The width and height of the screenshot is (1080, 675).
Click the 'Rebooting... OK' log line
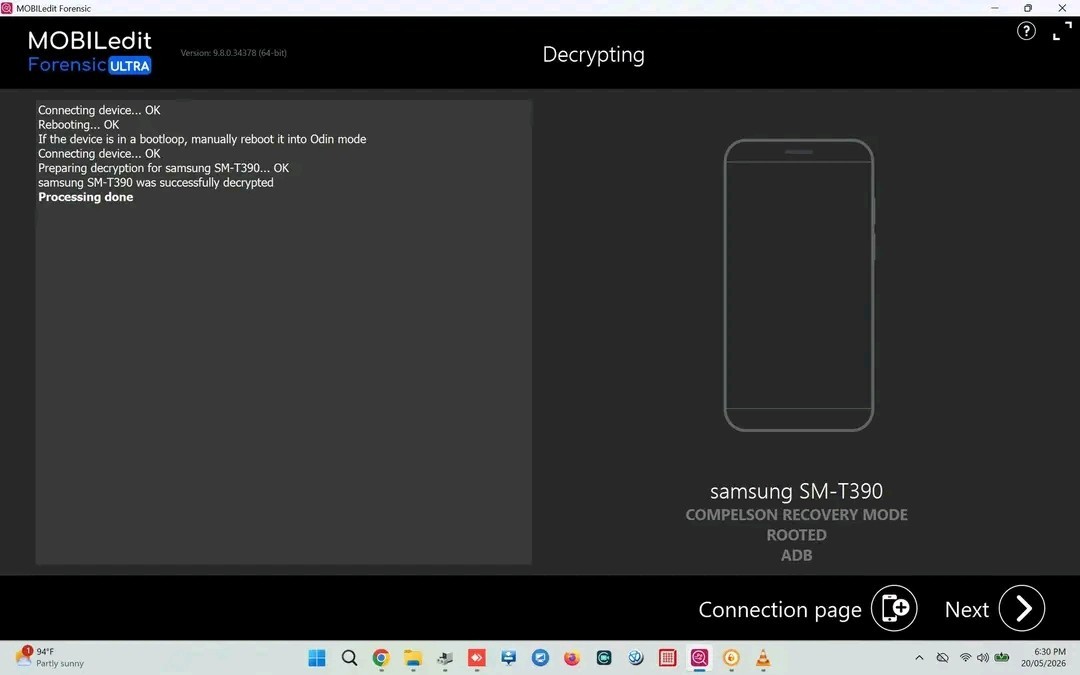79,125
